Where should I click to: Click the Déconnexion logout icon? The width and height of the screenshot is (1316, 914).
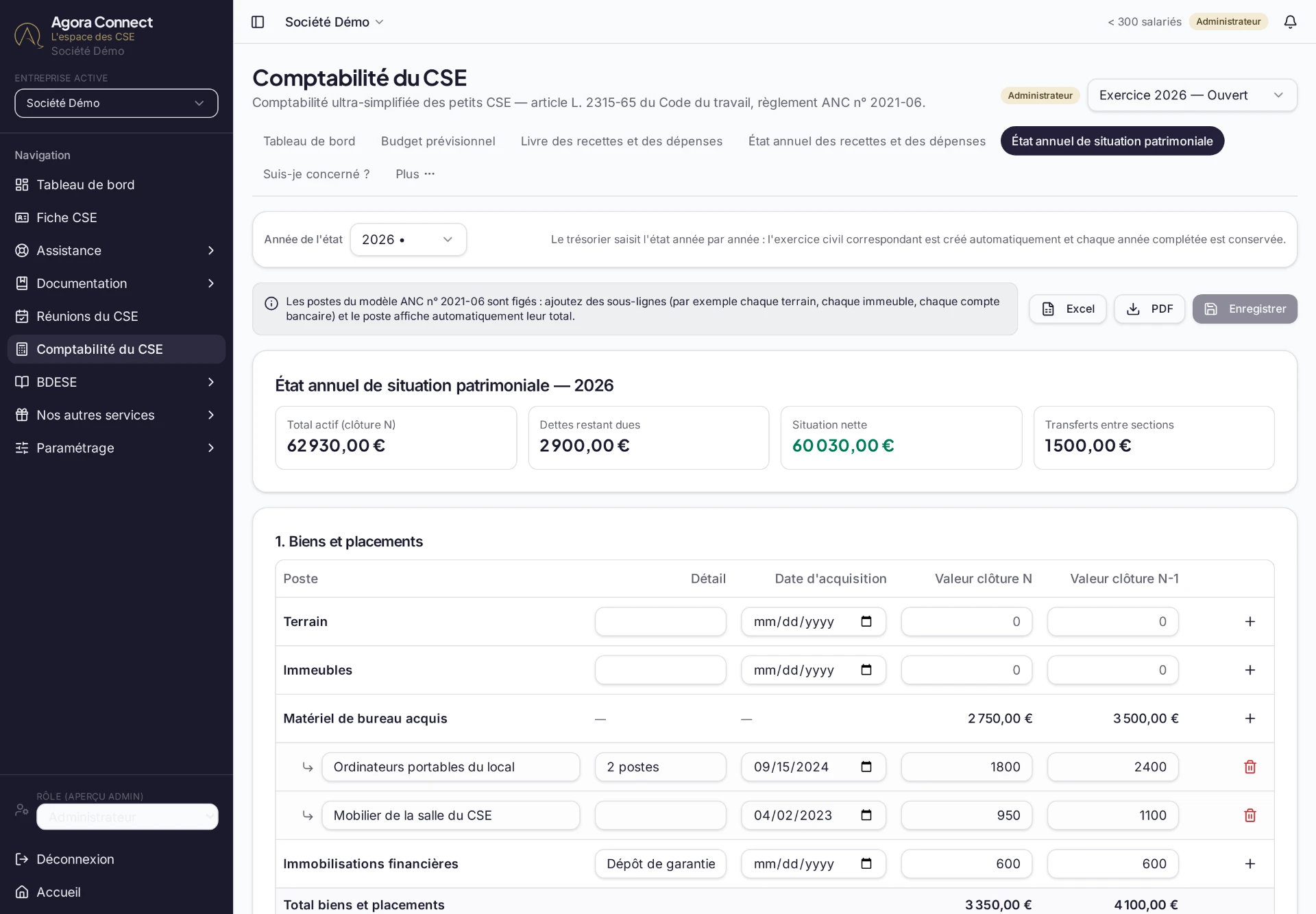coord(22,859)
